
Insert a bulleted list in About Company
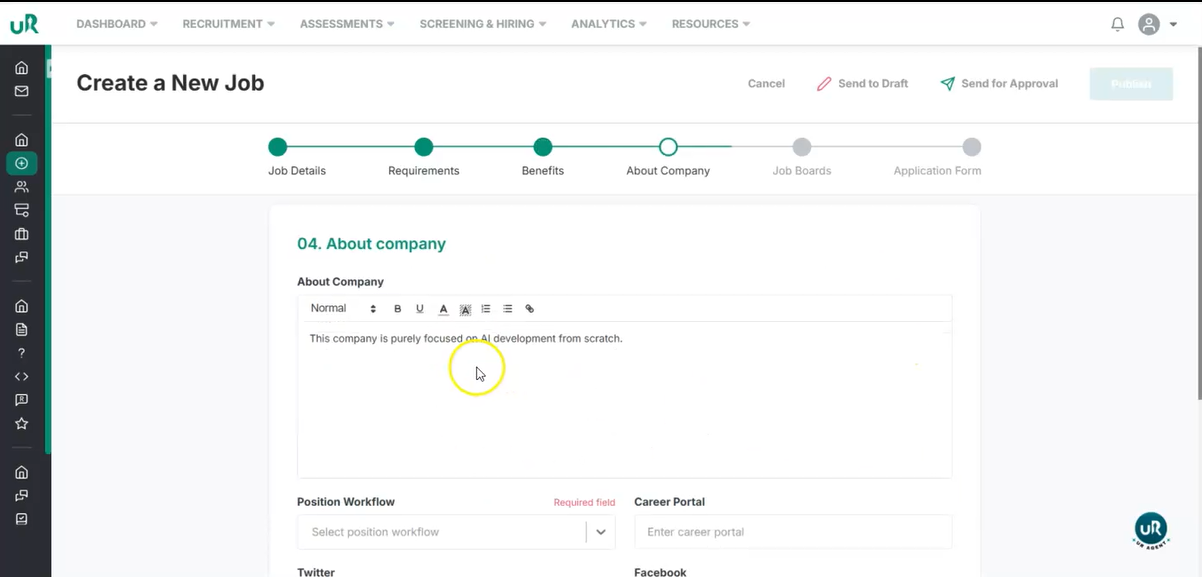tap(508, 309)
